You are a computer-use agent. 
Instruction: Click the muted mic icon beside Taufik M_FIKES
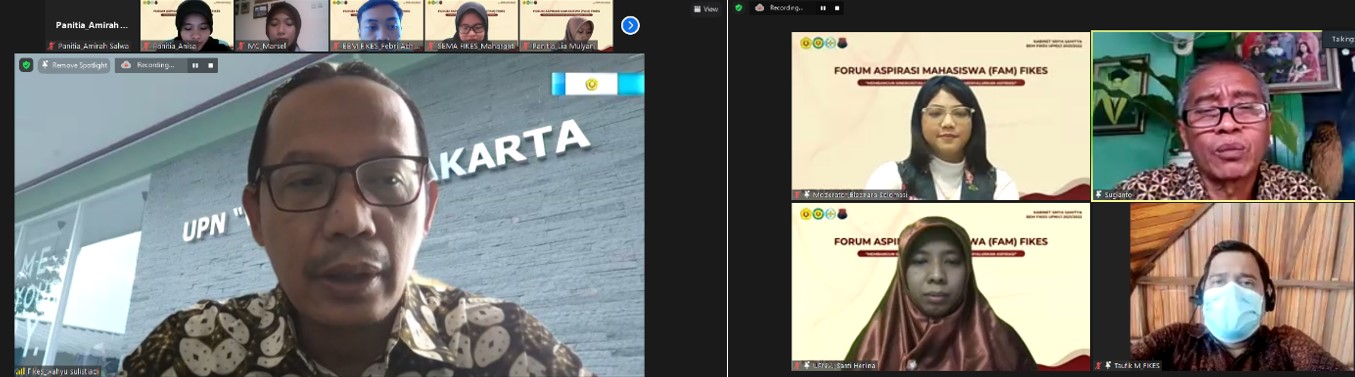pos(1098,366)
